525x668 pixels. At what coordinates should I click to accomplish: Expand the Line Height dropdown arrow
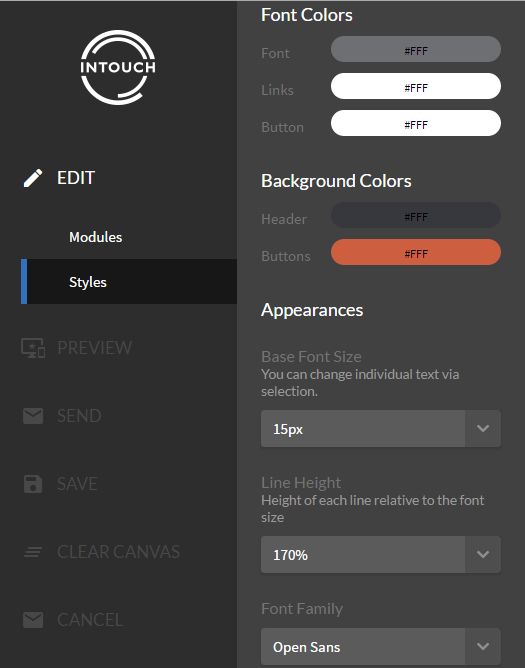tap(483, 555)
